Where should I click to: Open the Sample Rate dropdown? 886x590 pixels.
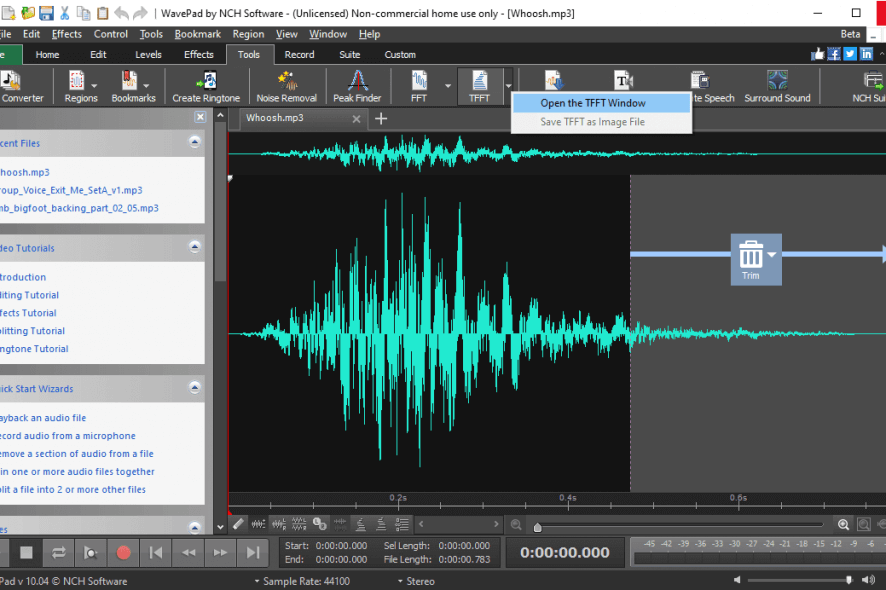pos(302,581)
